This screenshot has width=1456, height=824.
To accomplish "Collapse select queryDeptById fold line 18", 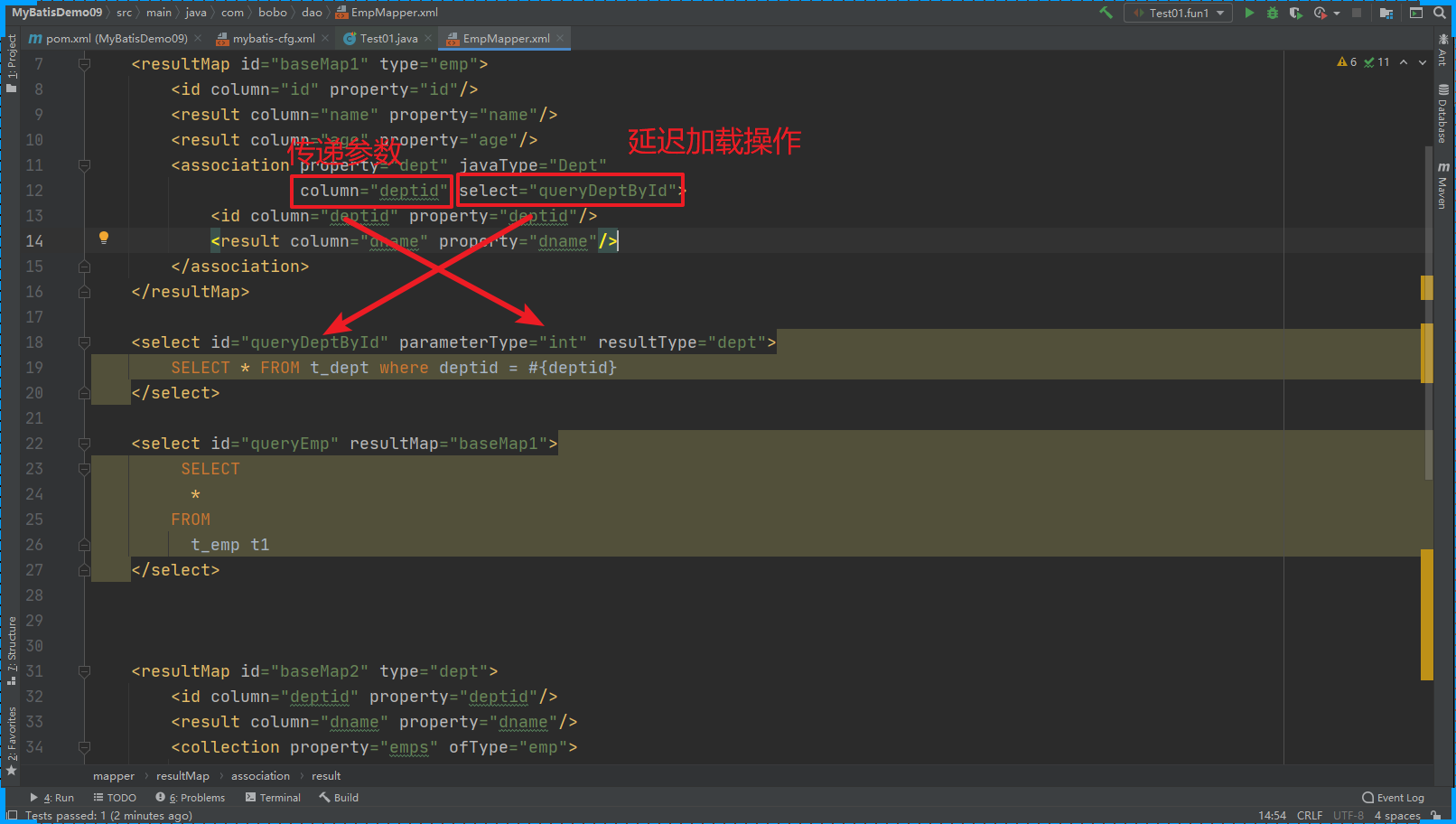I will point(84,342).
